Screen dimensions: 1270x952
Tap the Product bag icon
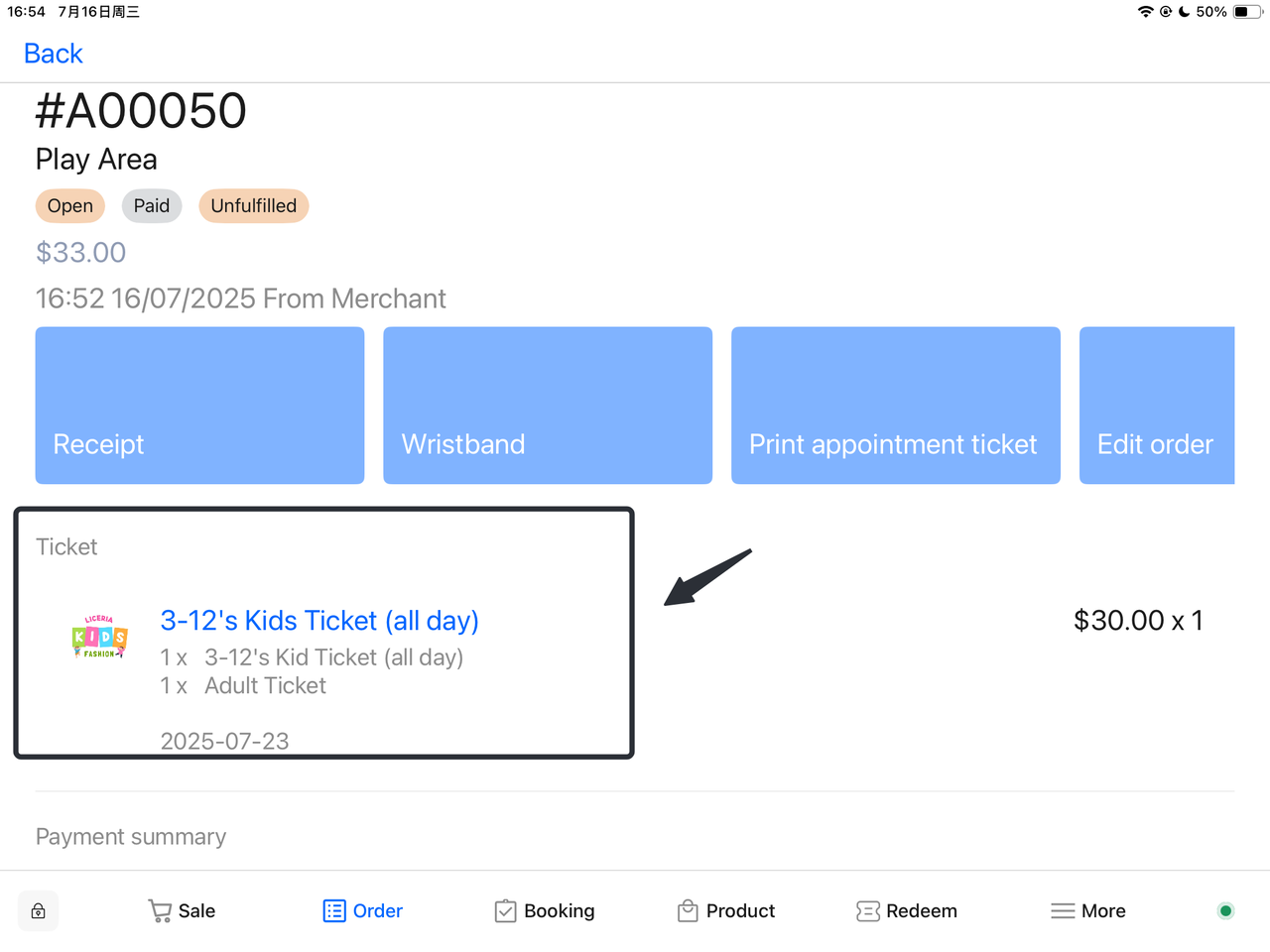(688, 911)
